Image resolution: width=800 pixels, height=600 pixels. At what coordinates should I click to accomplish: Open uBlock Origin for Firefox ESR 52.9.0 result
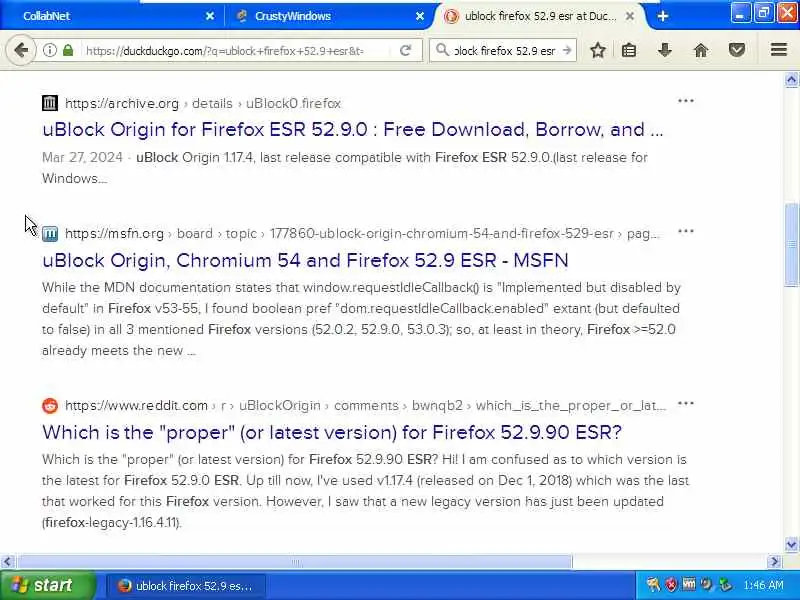coord(353,130)
